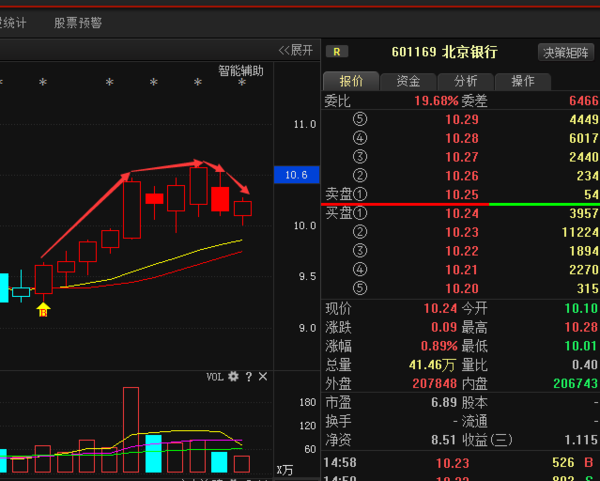Click the 最低 value 10.01
Viewport: 600px width, 481px height.
[581, 346]
